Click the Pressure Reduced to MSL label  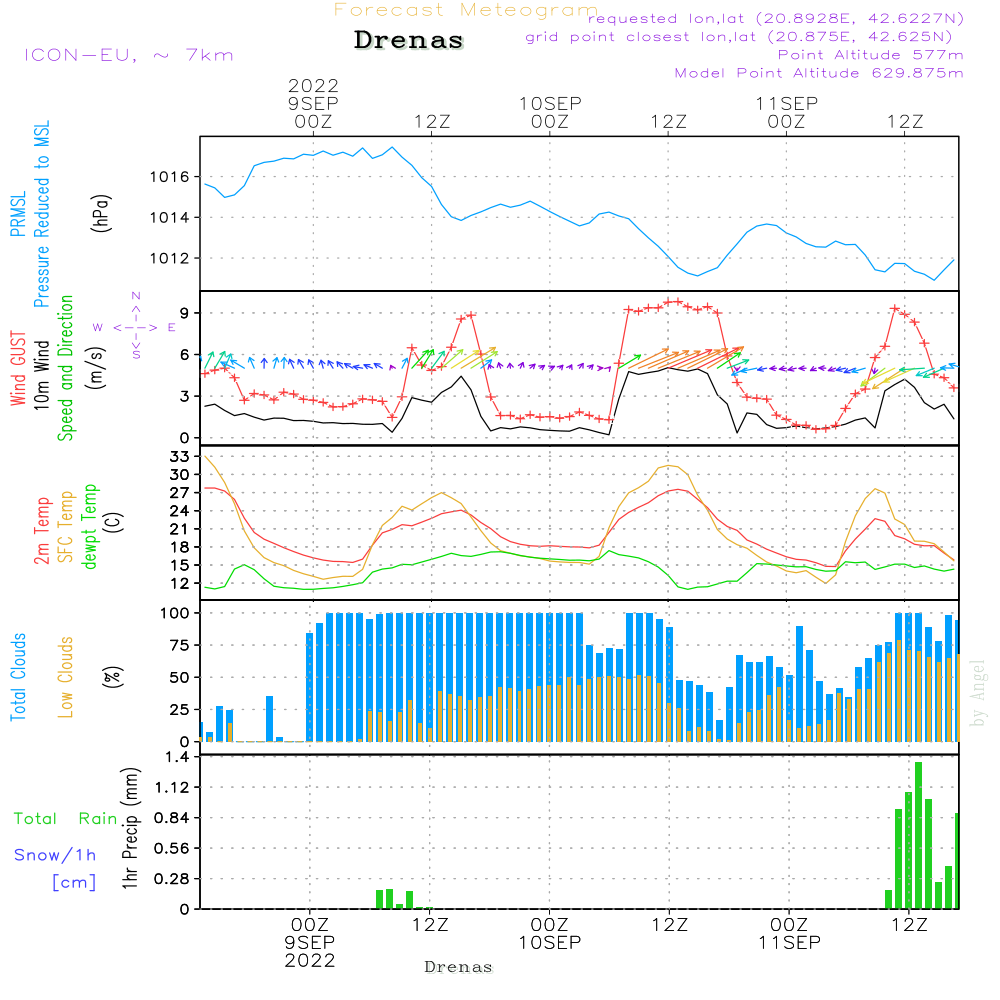[x=42, y=215]
